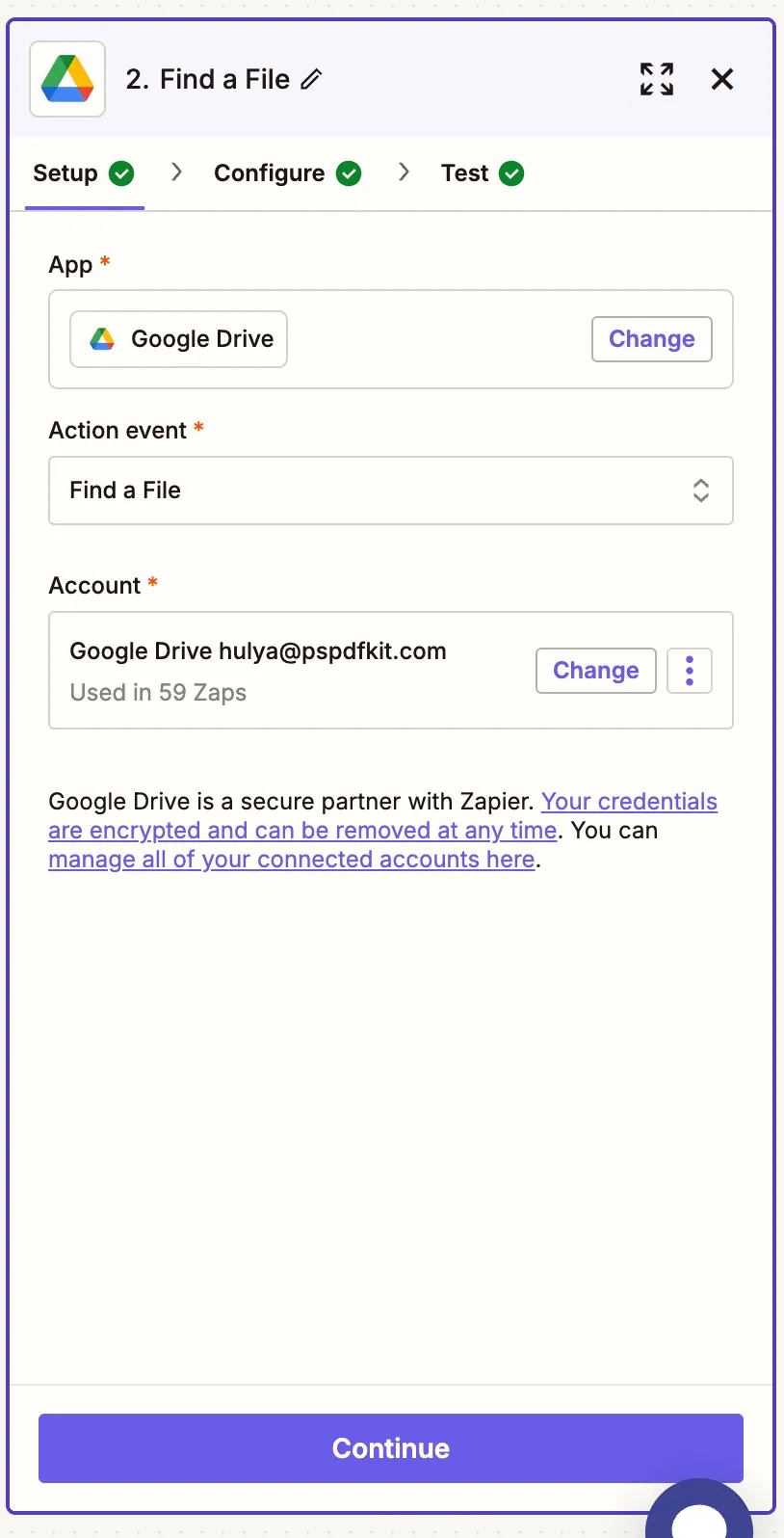Switch to the Configure tab
This screenshot has height=1538, width=784.
(x=269, y=173)
